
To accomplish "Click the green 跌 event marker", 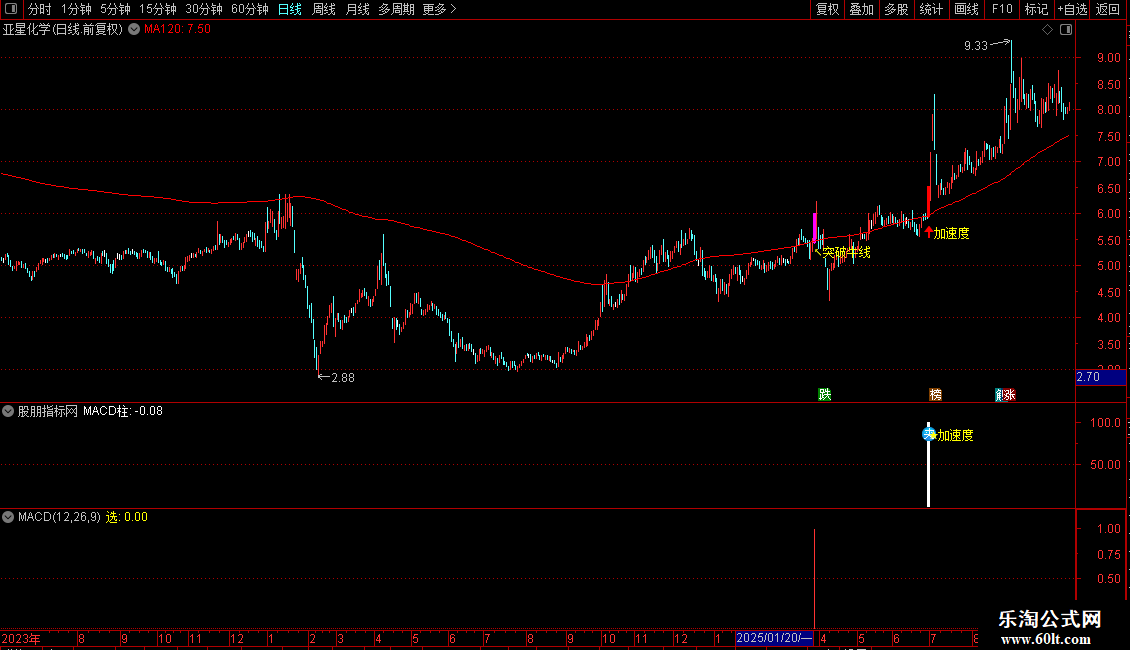I will click(824, 394).
